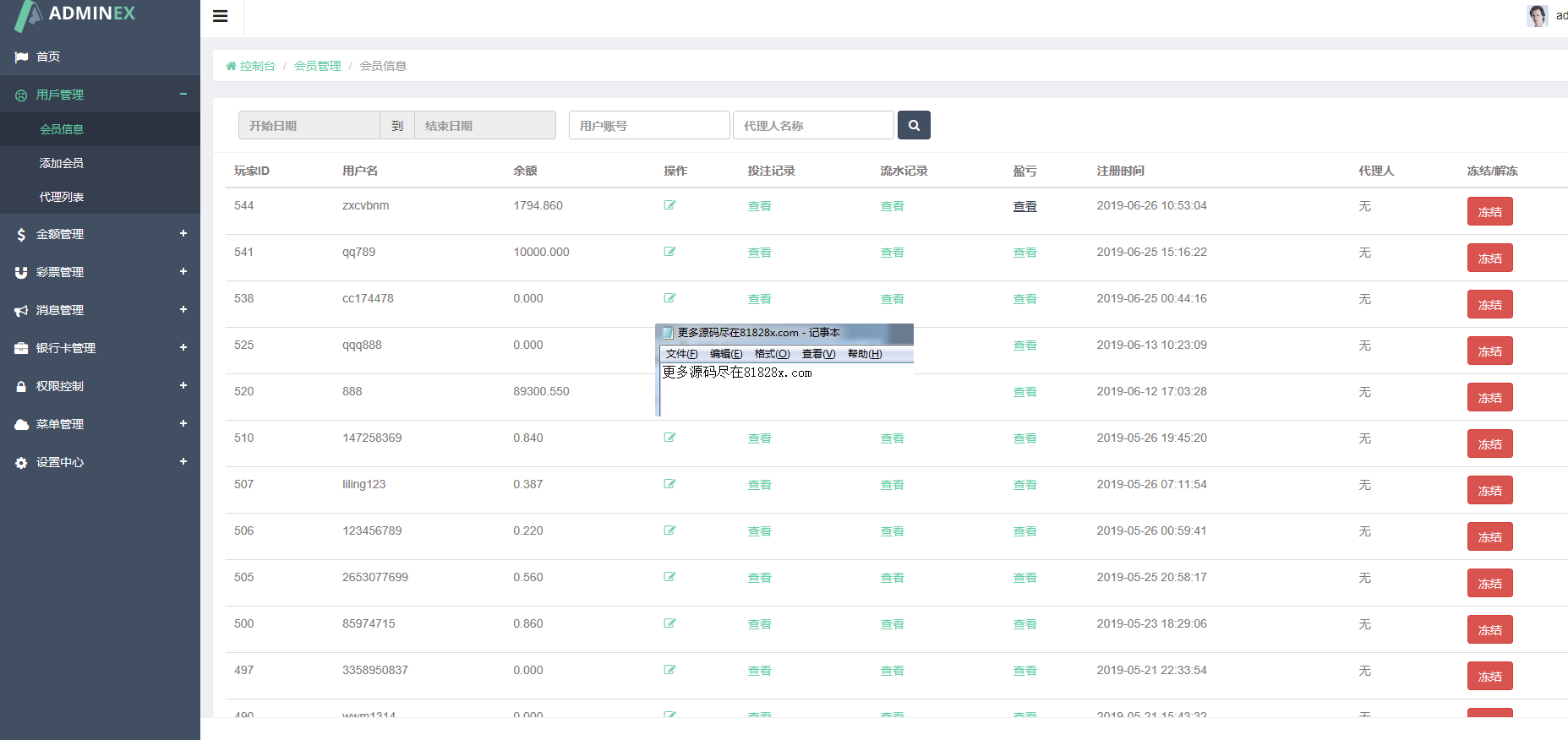The height and width of the screenshot is (740, 1568).
Task: Click the edit icon for user zxcvbnm
Action: pyautogui.click(x=669, y=205)
